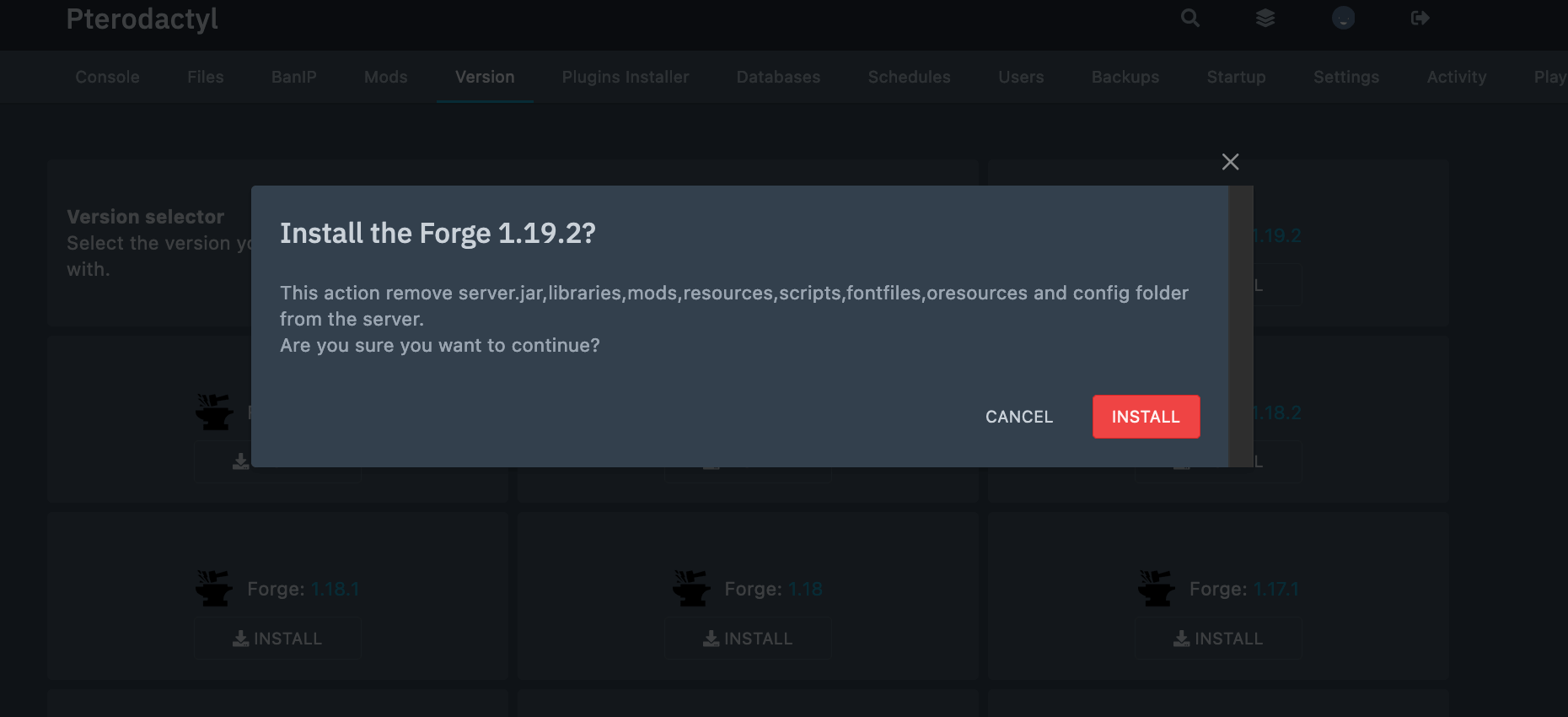Select the Backups tab

tap(1125, 77)
